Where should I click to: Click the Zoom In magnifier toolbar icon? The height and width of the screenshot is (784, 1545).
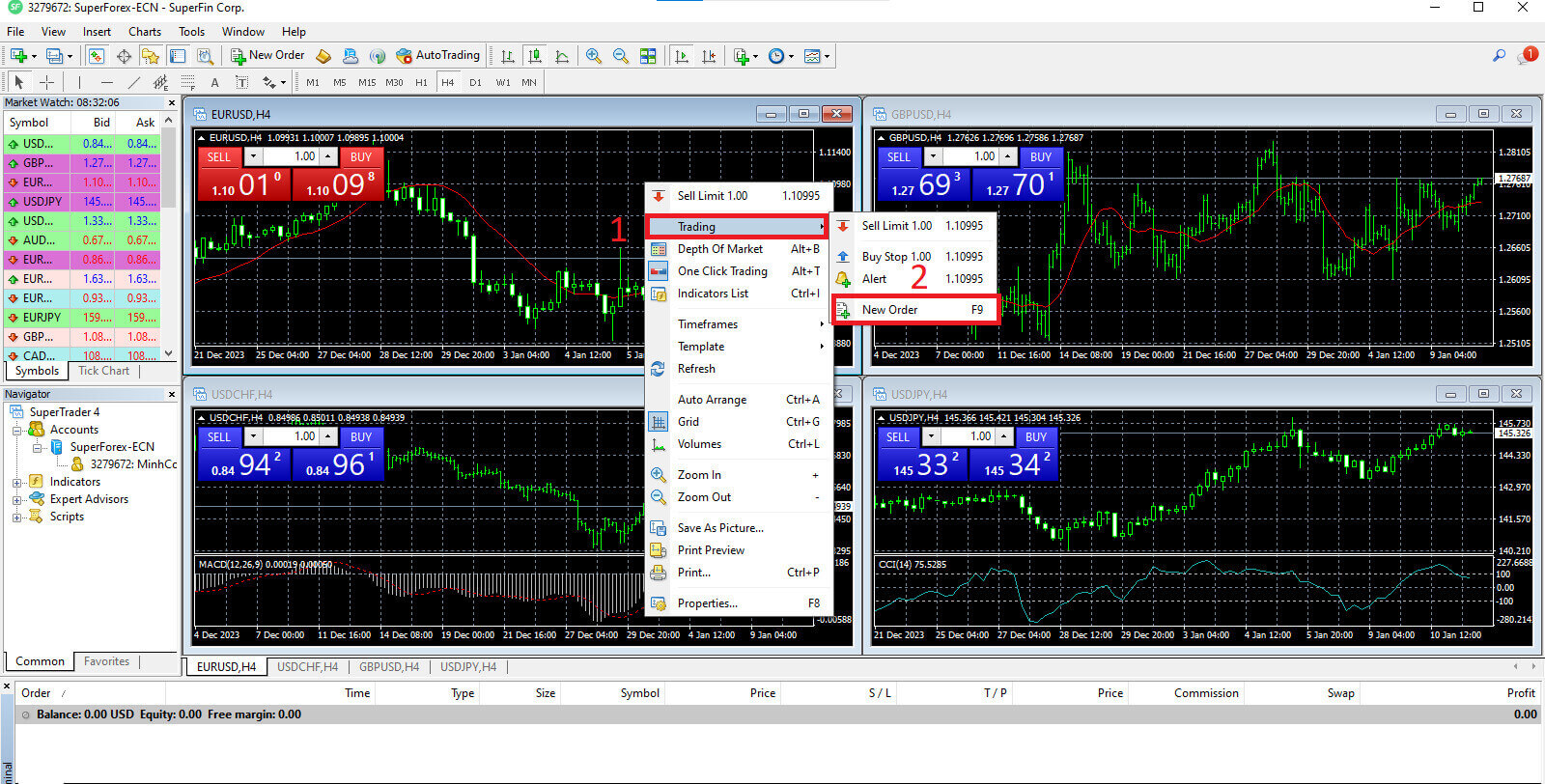pos(594,56)
